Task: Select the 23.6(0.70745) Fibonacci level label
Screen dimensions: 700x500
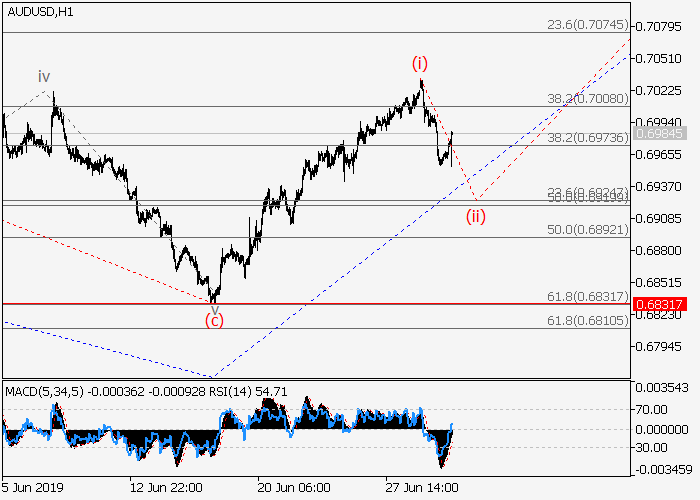Action: (586, 25)
